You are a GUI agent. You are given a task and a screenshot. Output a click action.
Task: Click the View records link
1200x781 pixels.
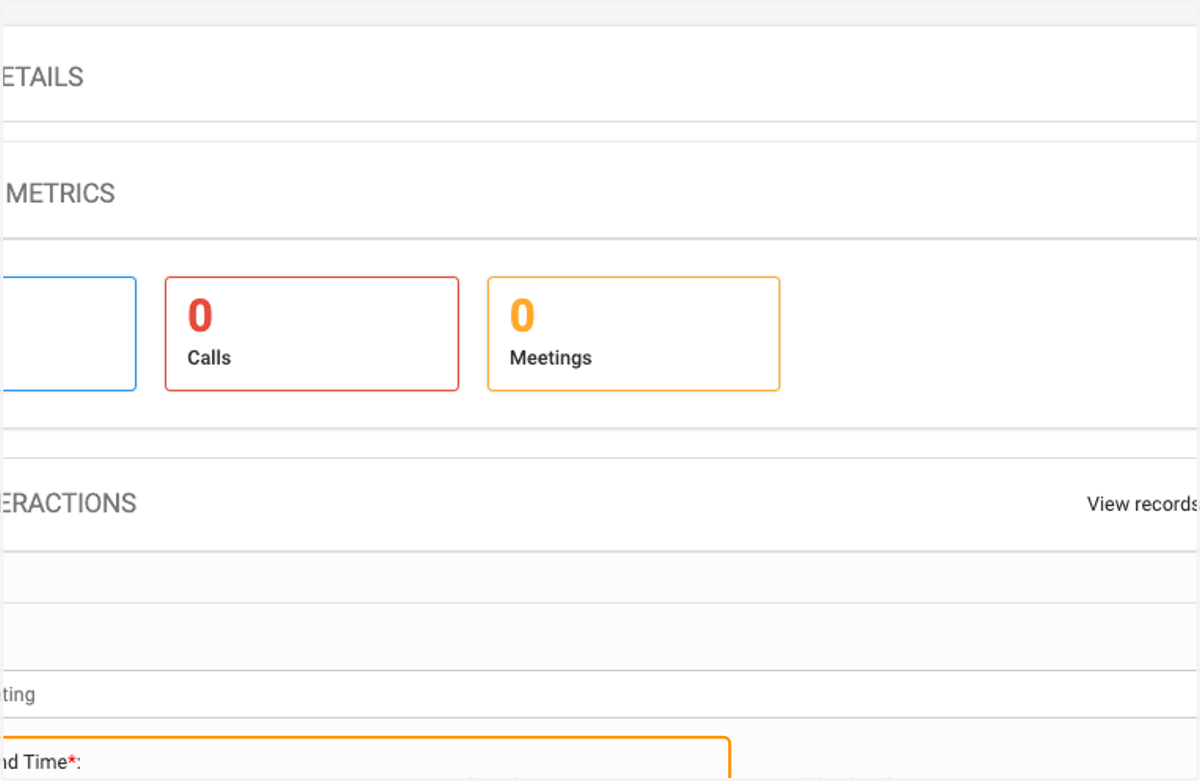pyautogui.click(x=1143, y=504)
